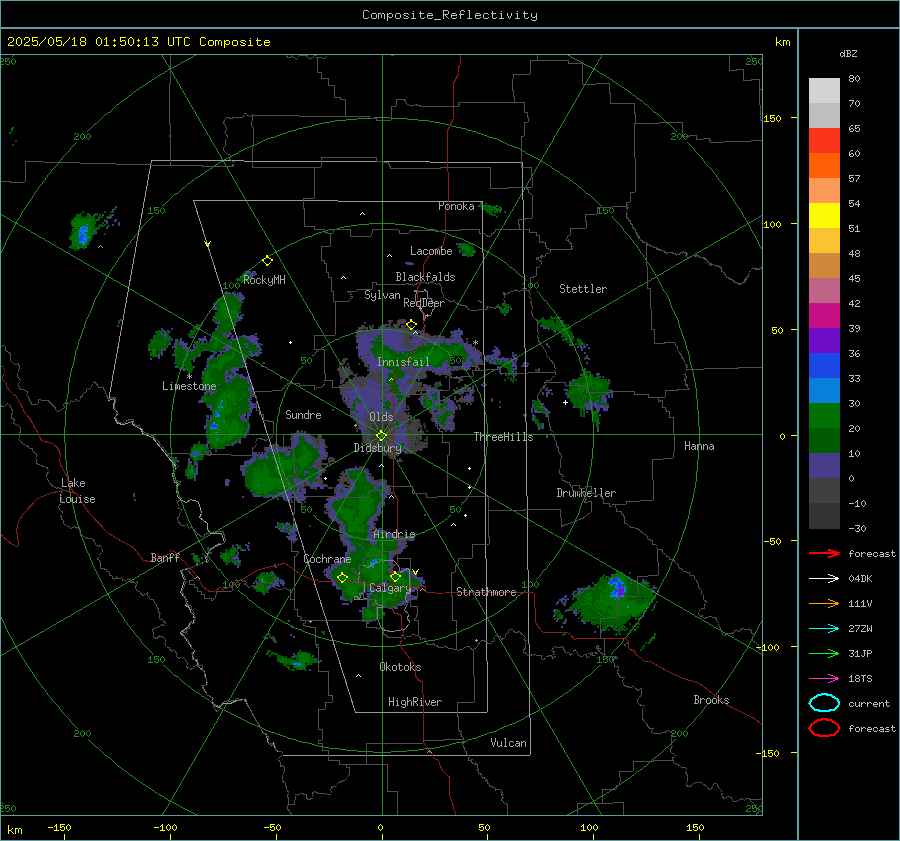Click the RedDeer city label
The height and width of the screenshot is (841, 900).
coord(424,303)
